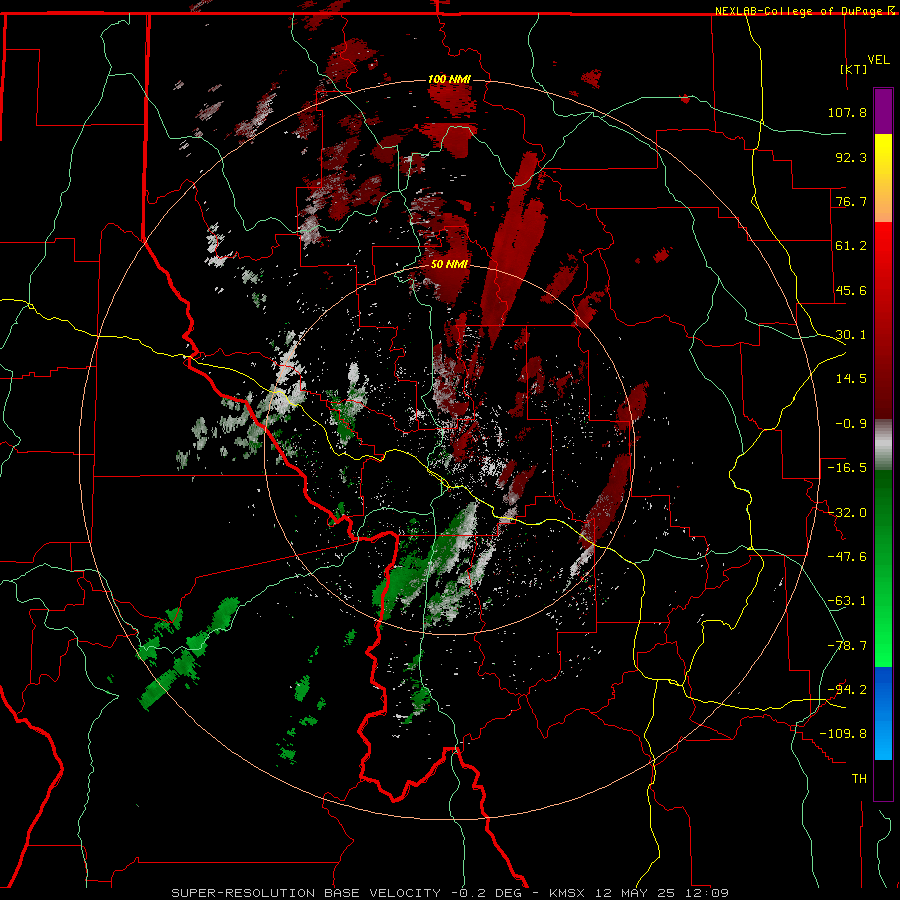Pick the green segment of the color bar
Viewport: 900px width, 900px height.
pos(883,568)
